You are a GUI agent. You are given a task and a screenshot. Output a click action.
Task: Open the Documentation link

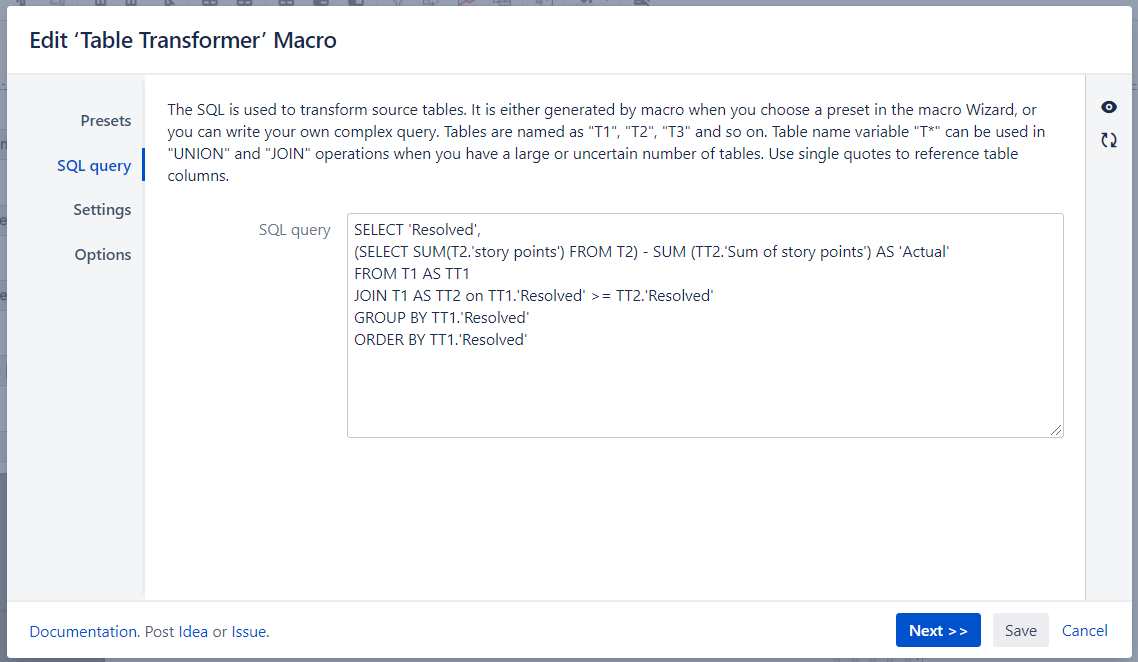click(x=83, y=632)
